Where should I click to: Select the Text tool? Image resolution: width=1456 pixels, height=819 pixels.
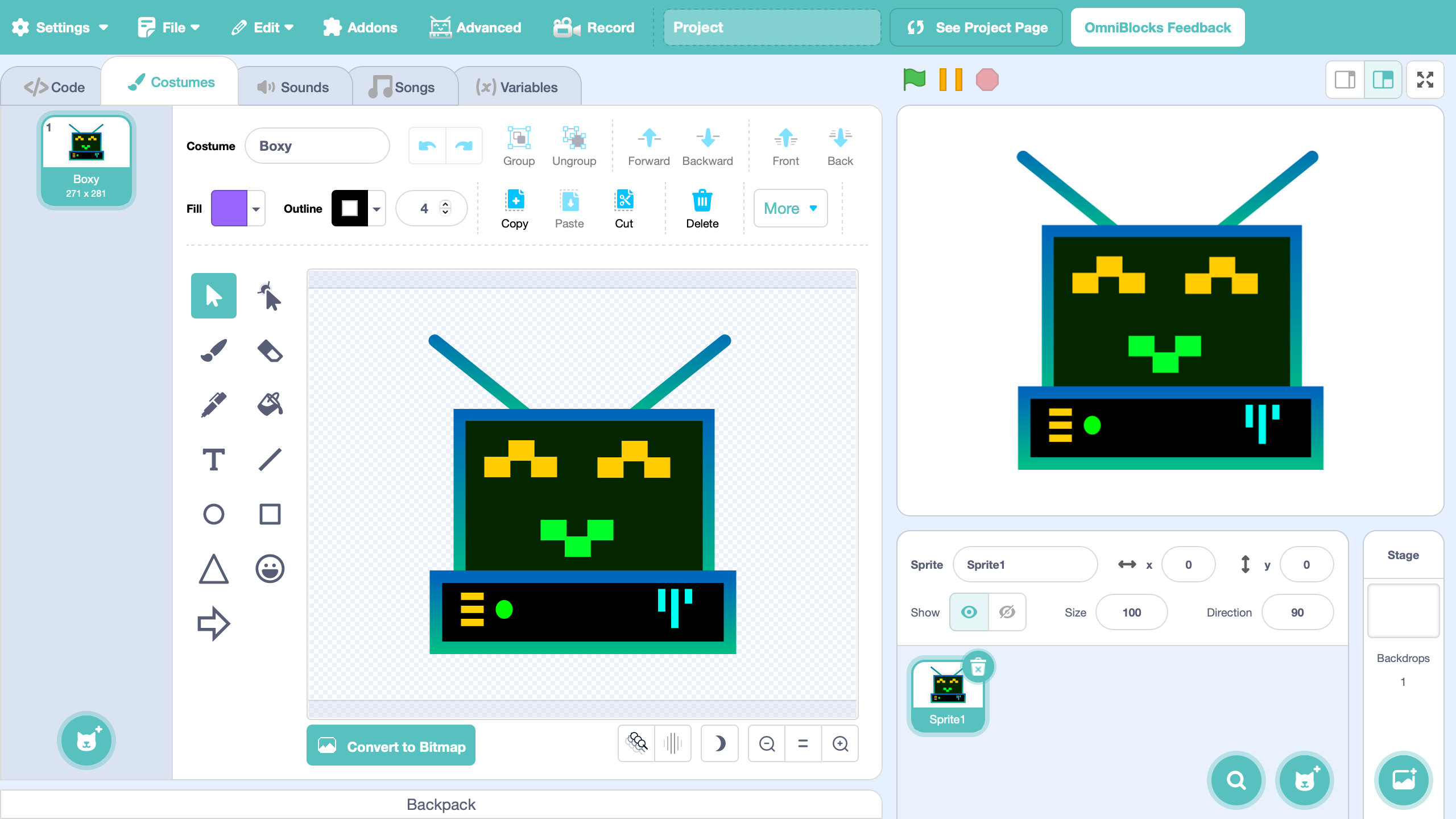[214, 459]
